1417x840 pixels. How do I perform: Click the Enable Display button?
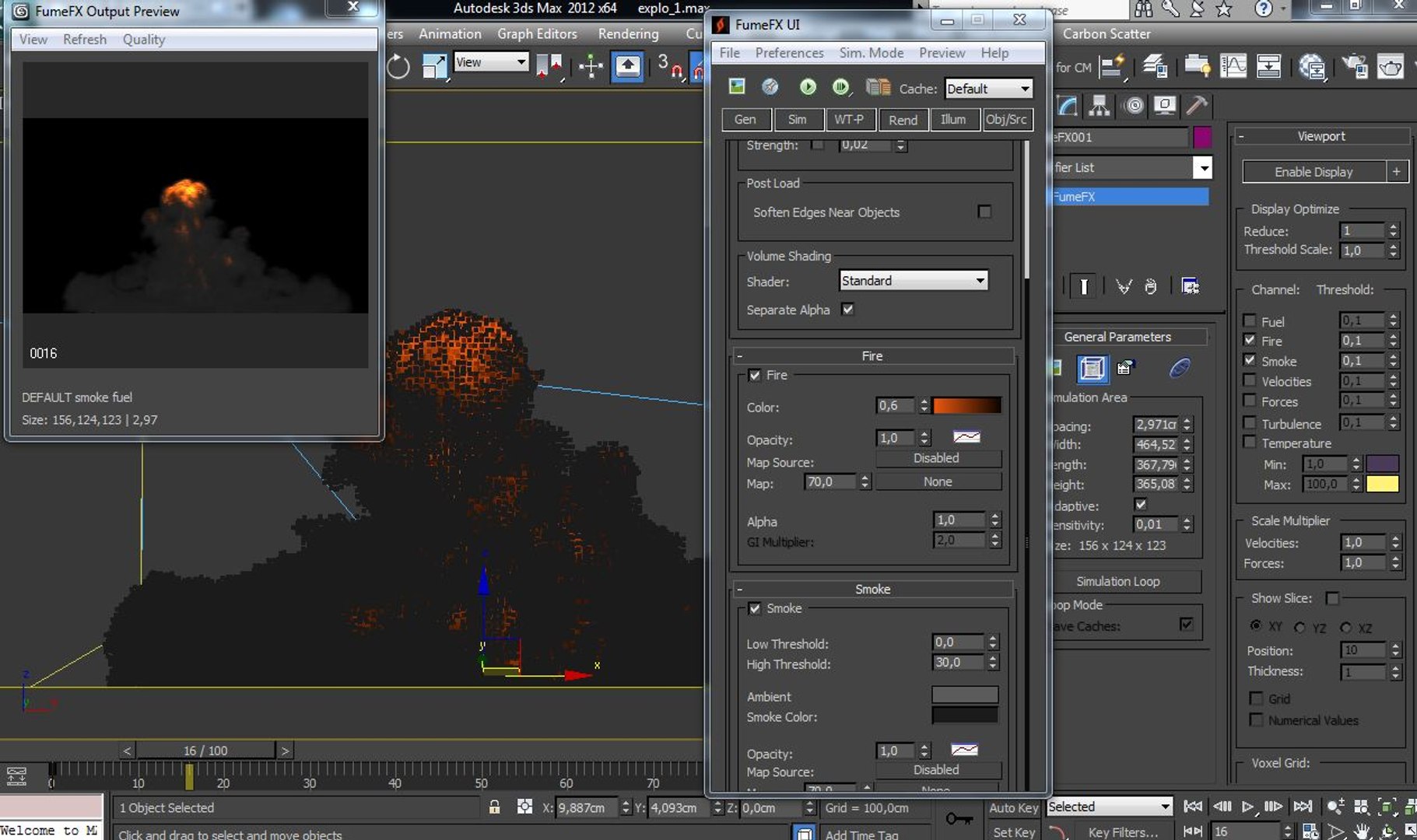[1314, 172]
